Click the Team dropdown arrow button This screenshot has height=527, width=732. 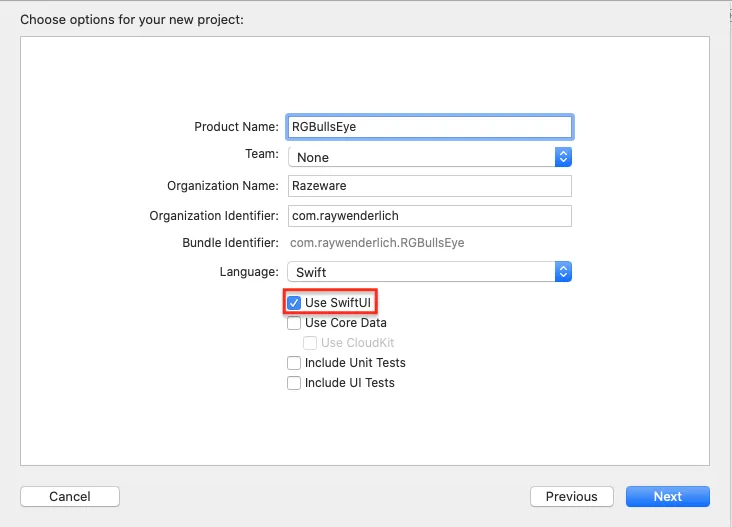click(563, 157)
